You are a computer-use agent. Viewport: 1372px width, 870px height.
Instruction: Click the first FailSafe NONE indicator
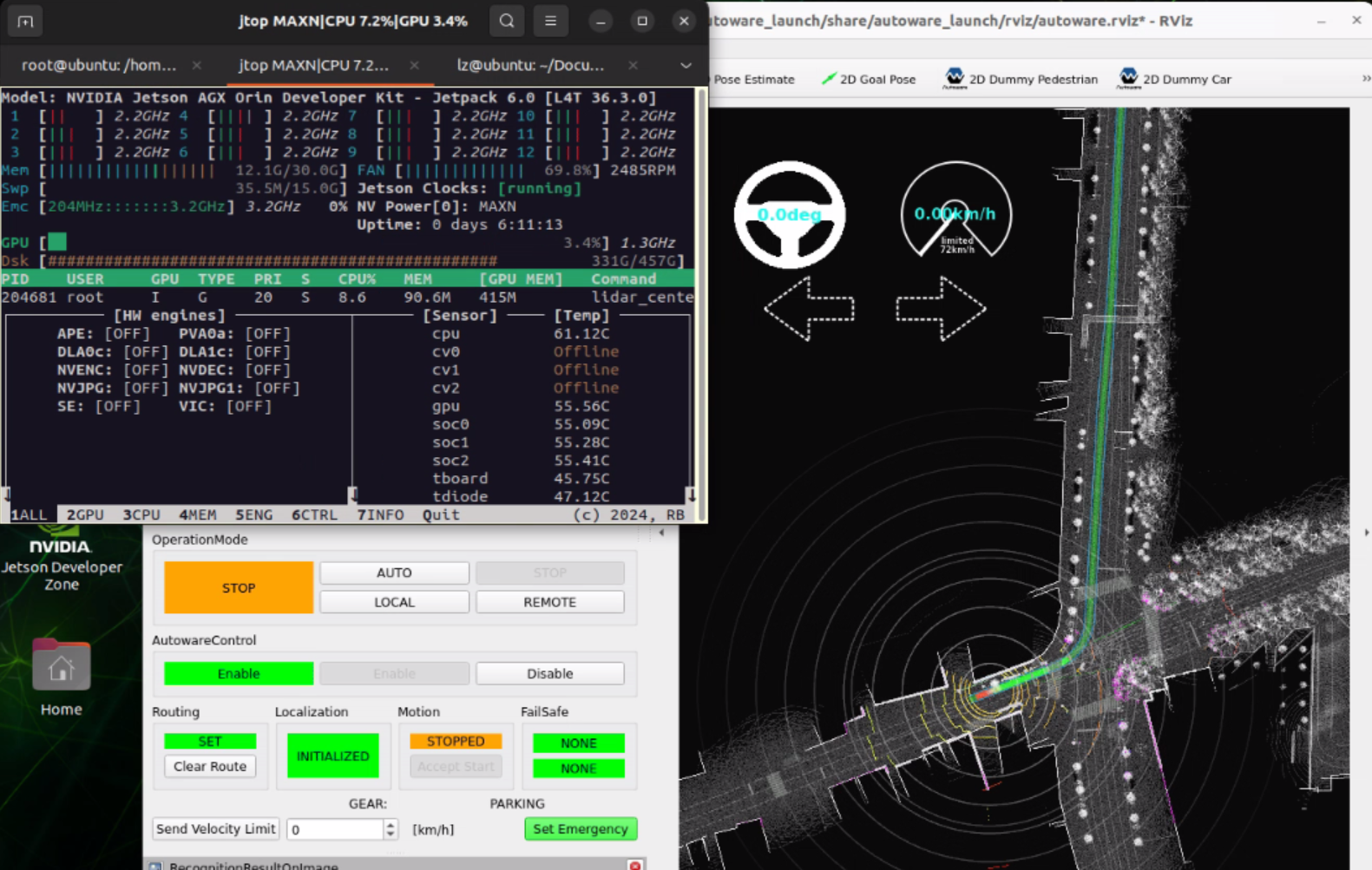pyautogui.click(x=579, y=742)
